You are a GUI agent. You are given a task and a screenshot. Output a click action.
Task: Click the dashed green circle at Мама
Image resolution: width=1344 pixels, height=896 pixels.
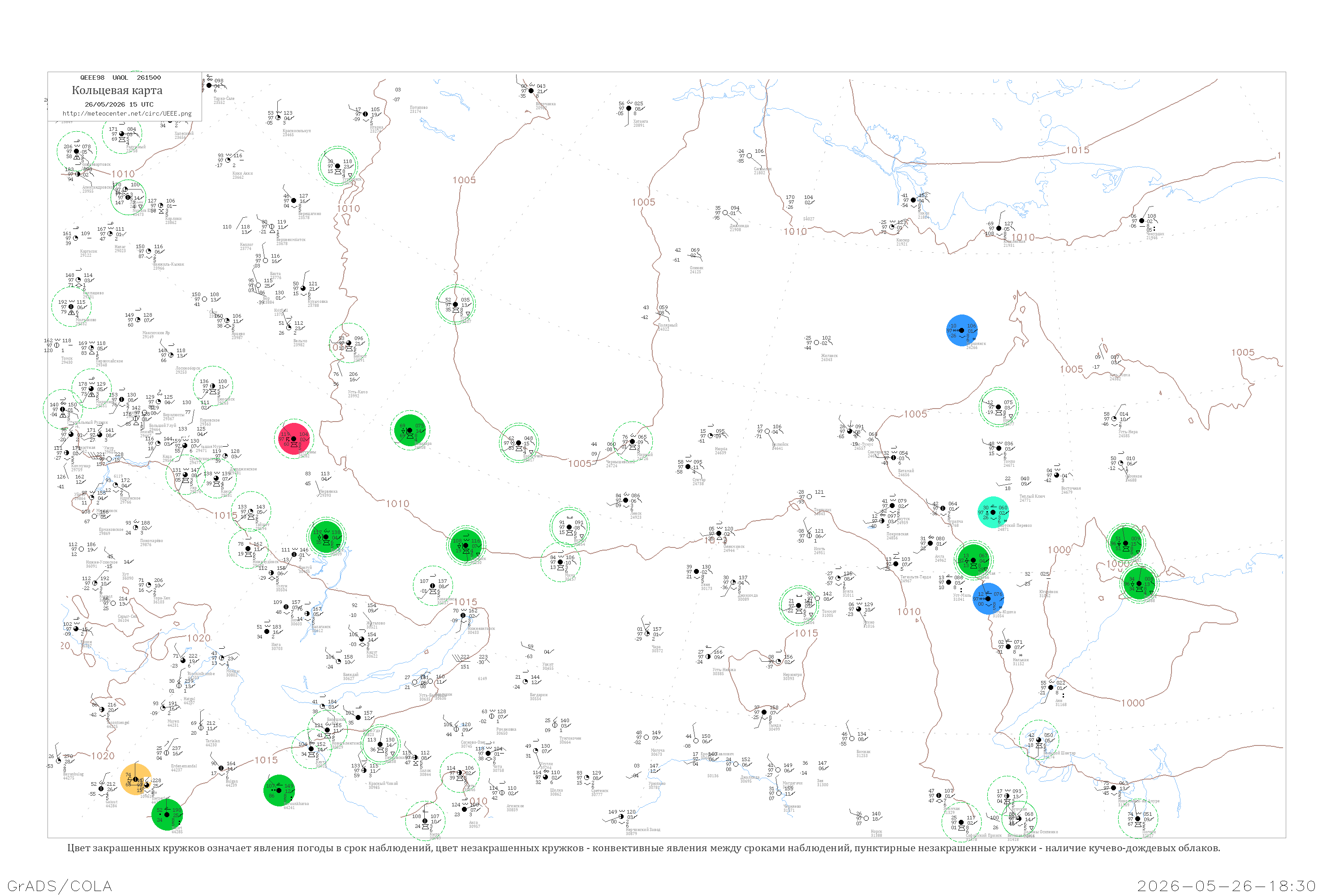click(560, 562)
